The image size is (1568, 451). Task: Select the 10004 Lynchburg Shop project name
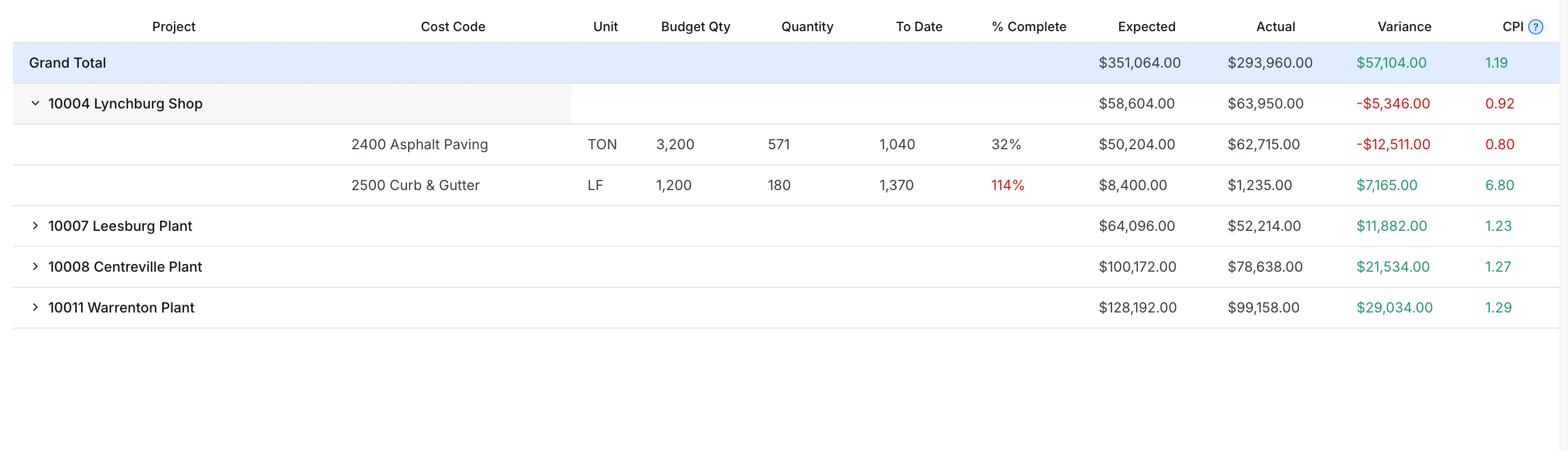(x=126, y=104)
